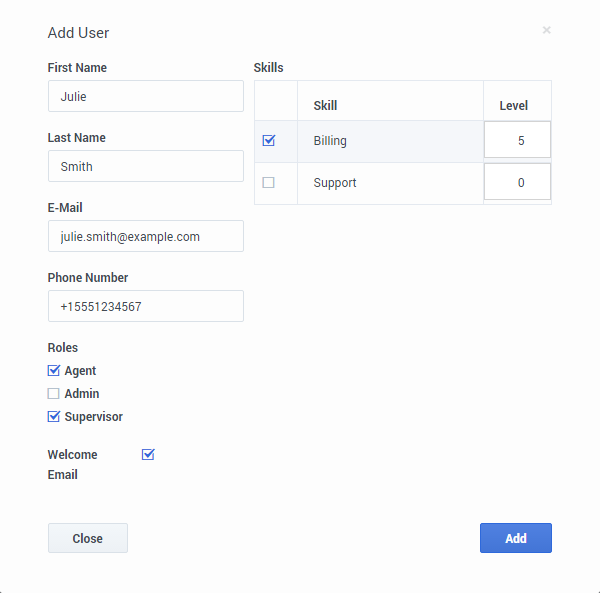Check the Support skill checkbox
The height and width of the screenshot is (593, 600).
click(x=268, y=183)
